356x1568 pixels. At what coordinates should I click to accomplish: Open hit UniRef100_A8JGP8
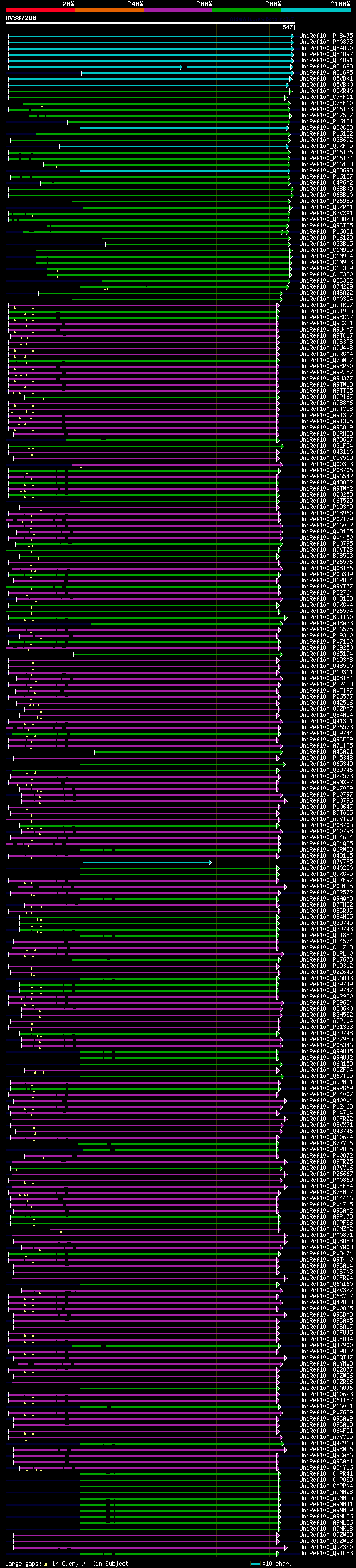coord(326,66)
